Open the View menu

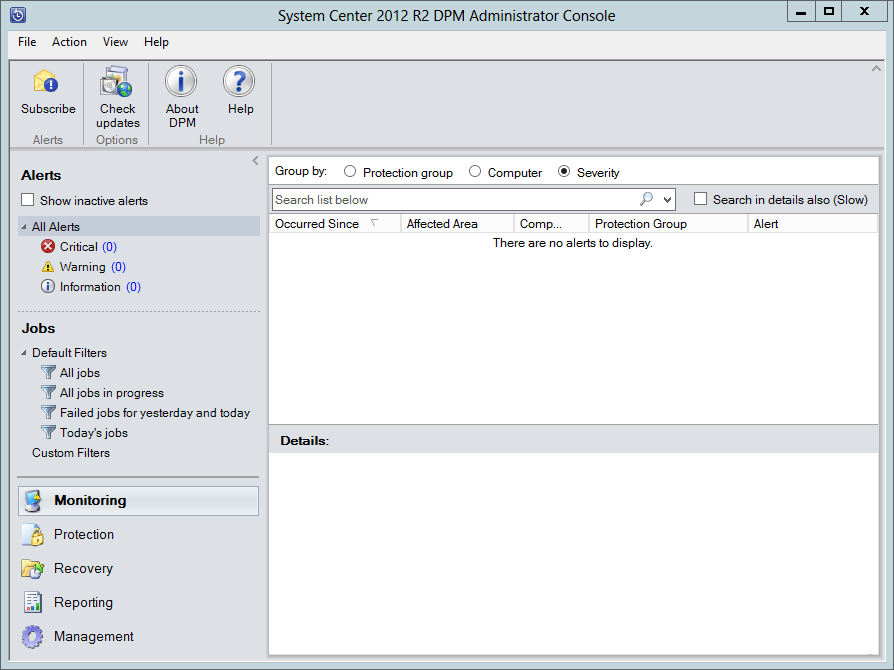click(x=115, y=42)
